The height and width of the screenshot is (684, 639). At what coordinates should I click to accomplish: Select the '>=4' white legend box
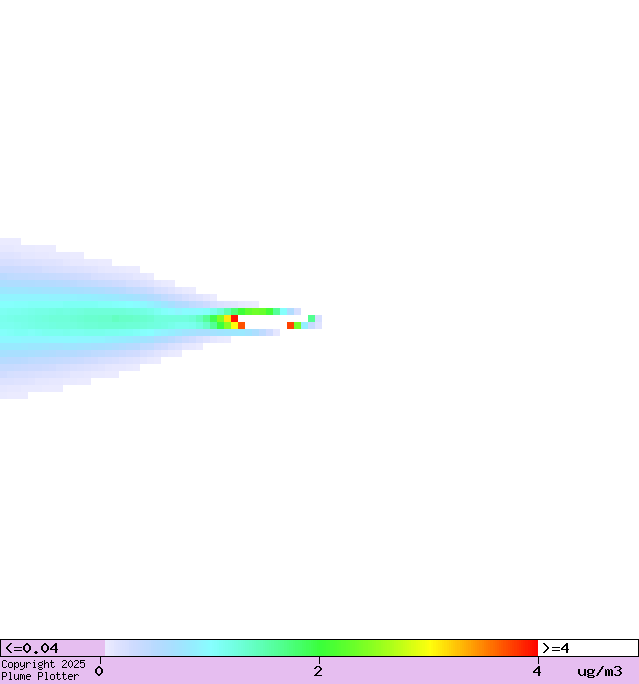coord(587,648)
